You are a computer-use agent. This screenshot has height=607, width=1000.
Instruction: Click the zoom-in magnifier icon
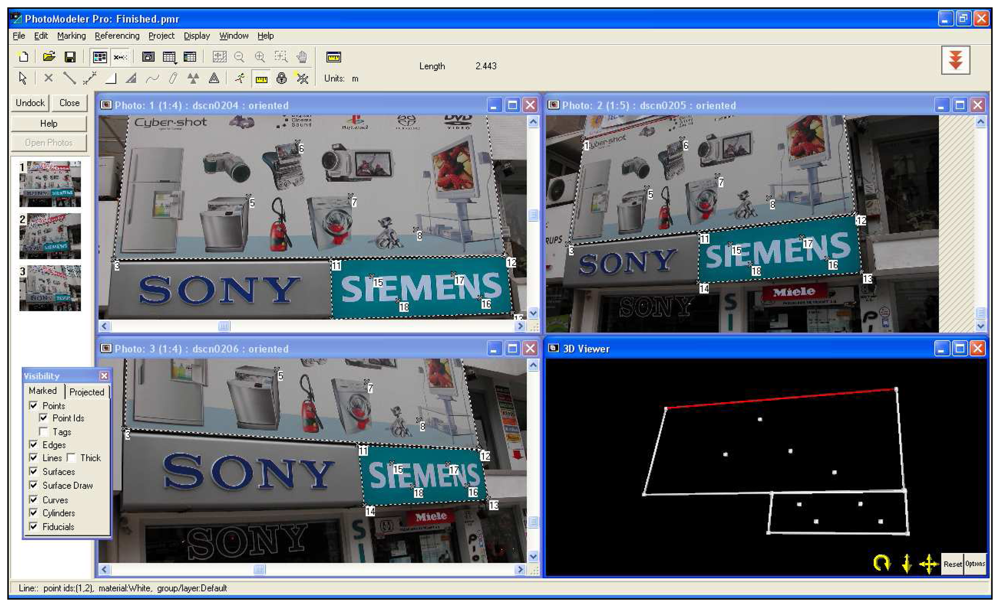(260, 57)
